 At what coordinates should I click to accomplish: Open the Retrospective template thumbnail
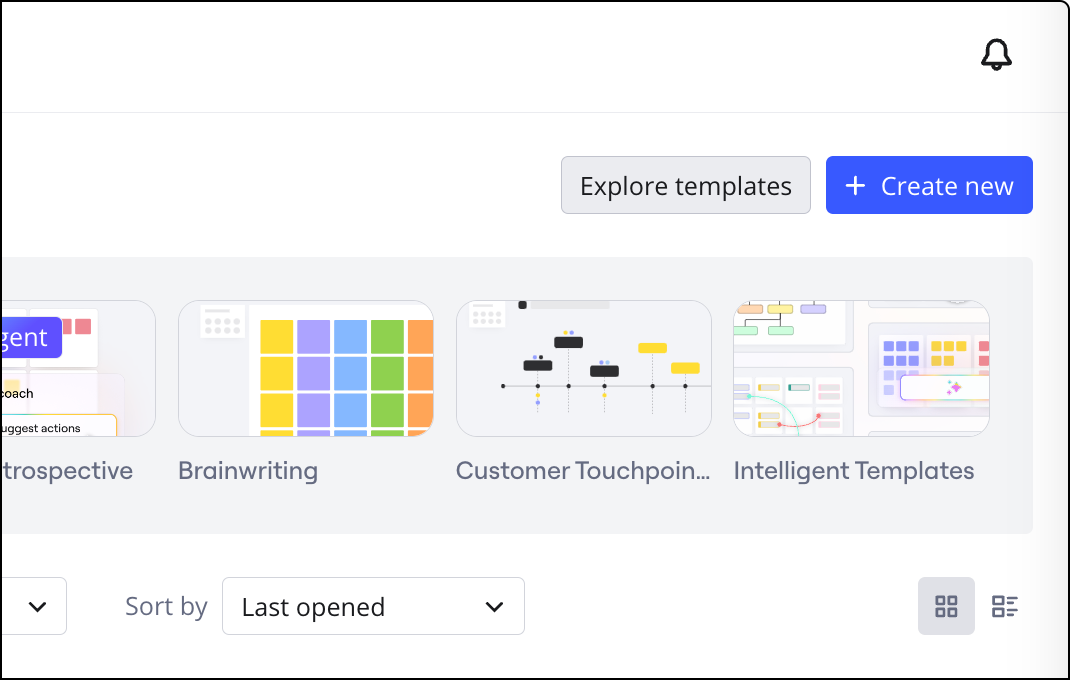[78, 369]
